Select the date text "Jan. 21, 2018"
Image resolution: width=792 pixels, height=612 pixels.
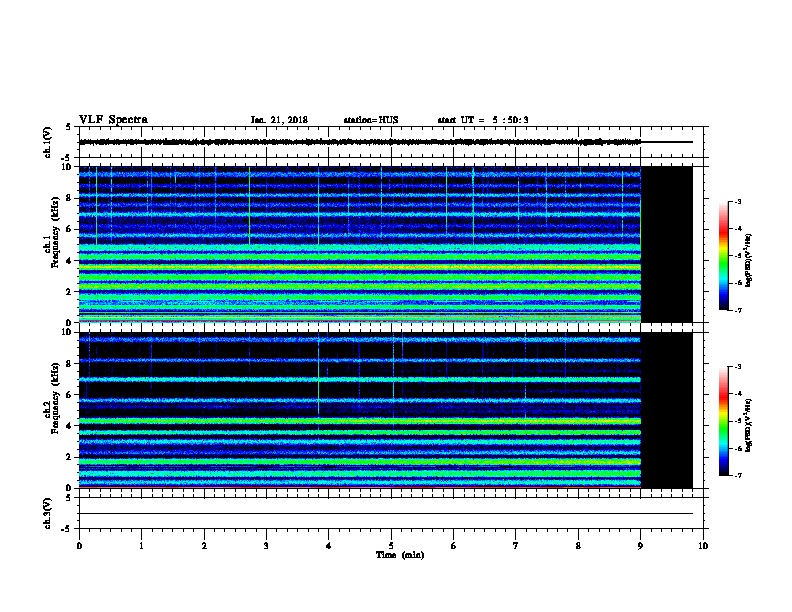tap(279, 120)
